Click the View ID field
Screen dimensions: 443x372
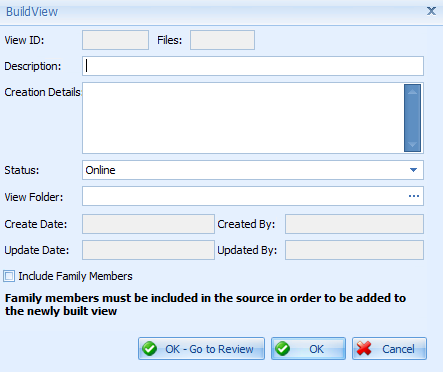115,40
